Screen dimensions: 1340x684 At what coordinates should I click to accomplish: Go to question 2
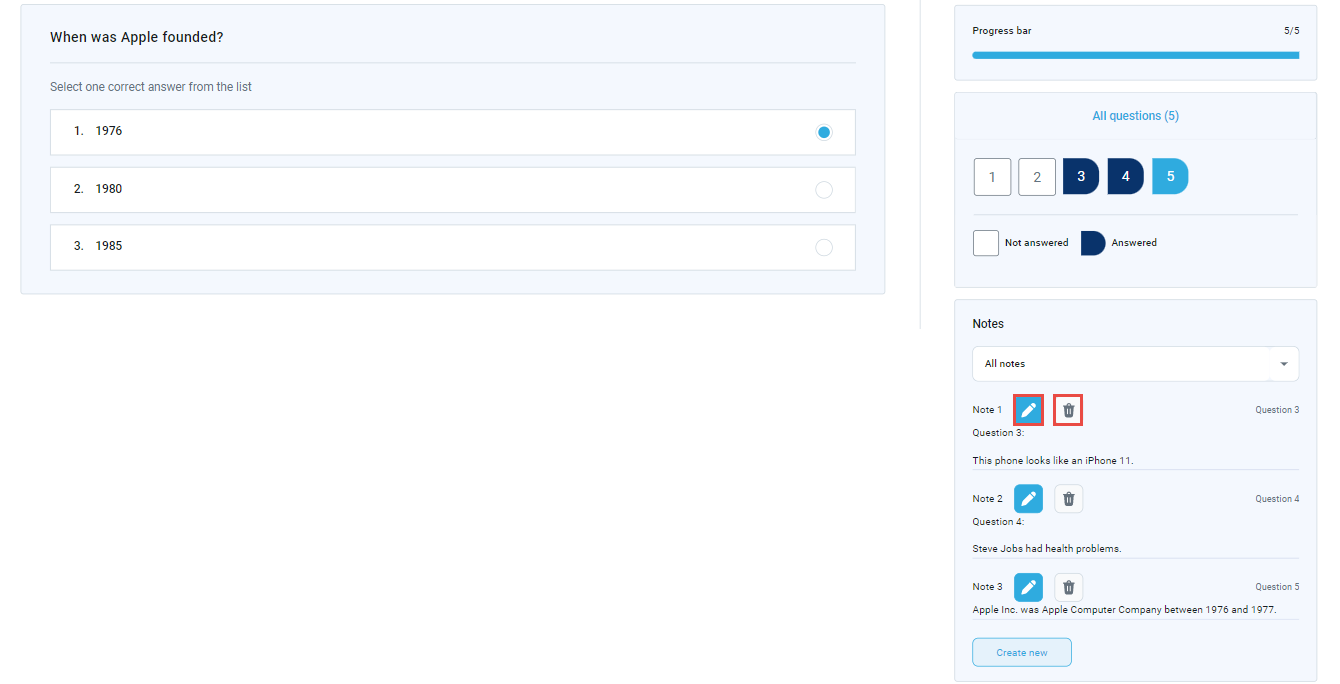[x=1037, y=177]
